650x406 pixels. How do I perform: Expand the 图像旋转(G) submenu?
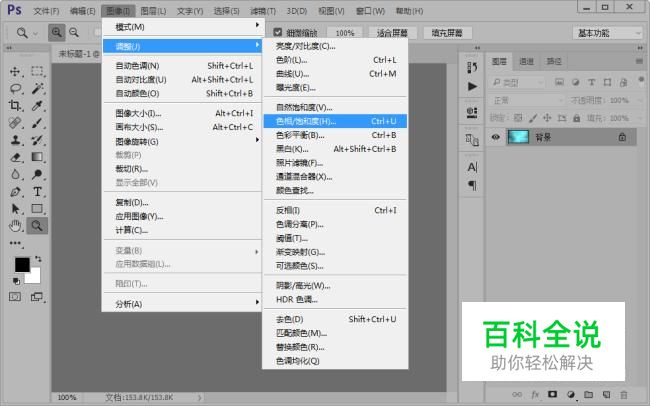click(182, 141)
